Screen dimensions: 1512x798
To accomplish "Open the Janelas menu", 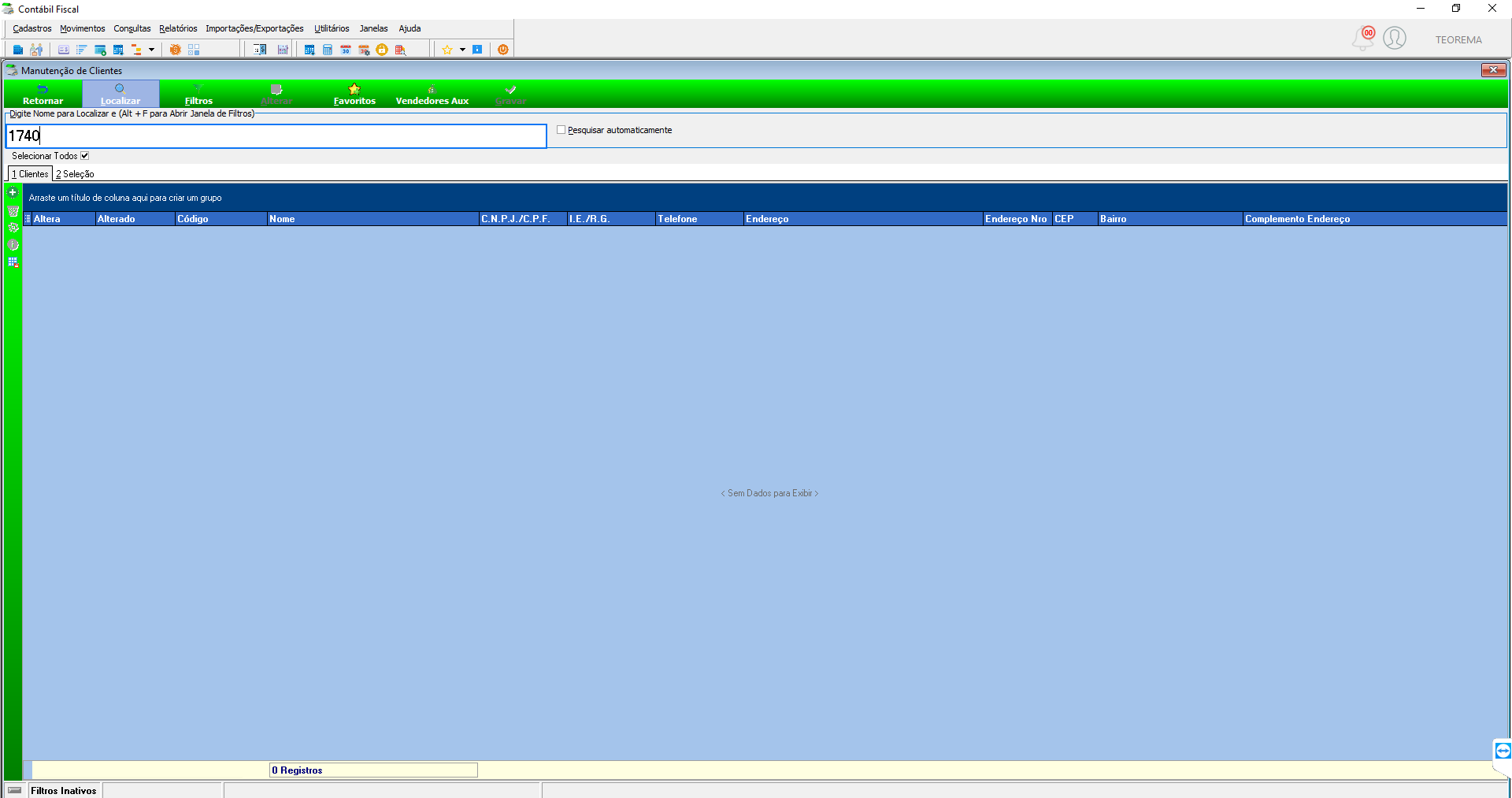I will (x=373, y=28).
